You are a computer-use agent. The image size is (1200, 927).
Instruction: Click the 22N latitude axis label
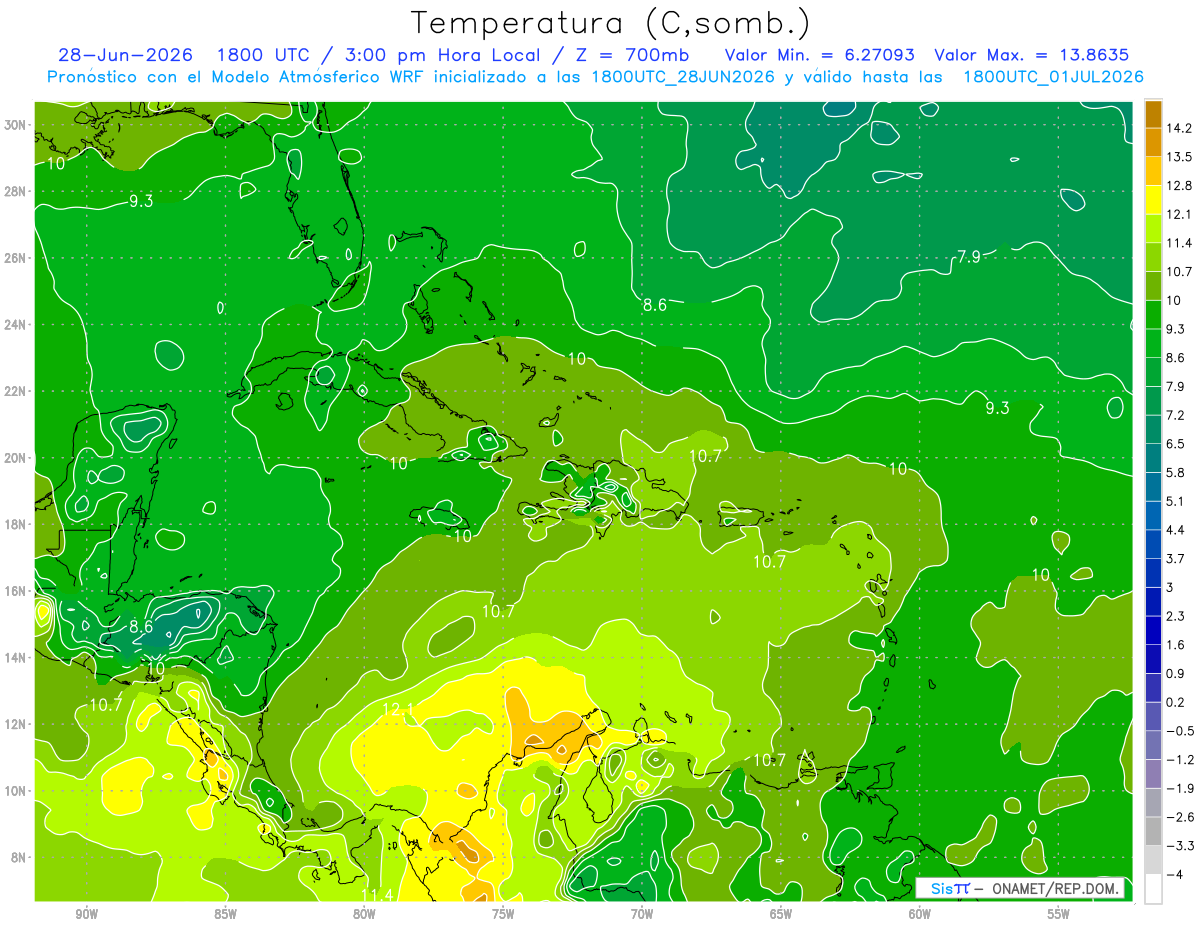15,391
